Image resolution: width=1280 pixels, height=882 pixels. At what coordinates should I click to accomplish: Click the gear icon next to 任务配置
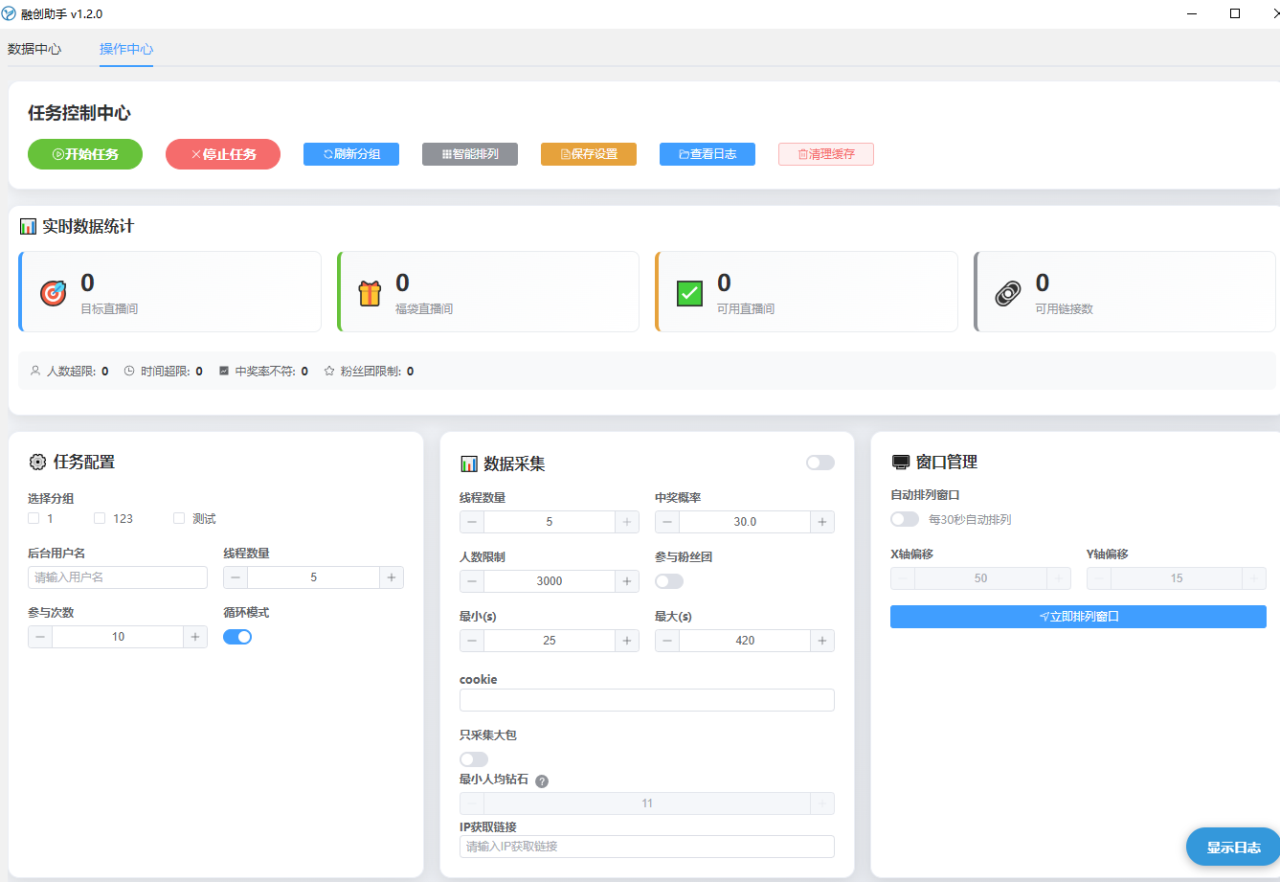(x=38, y=462)
